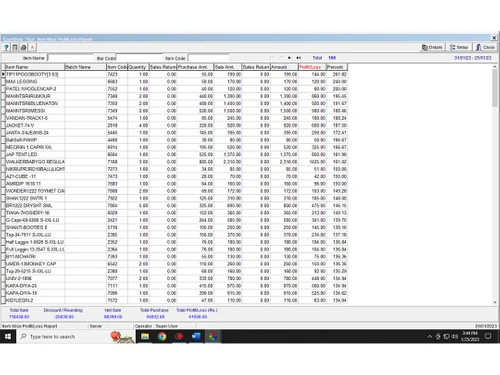Click the Sale Amt. column header
Viewport: 500px width, 375px height.
tap(228, 67)
